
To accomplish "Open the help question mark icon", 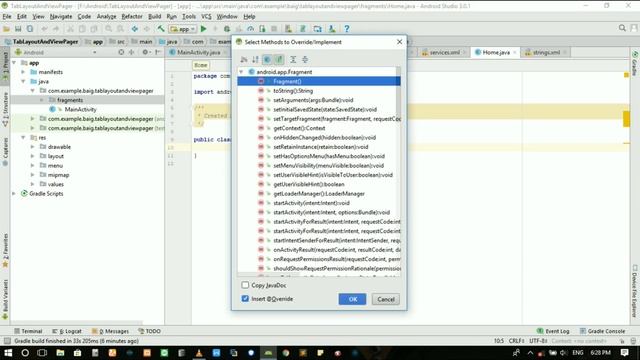I will click(347, 29).
